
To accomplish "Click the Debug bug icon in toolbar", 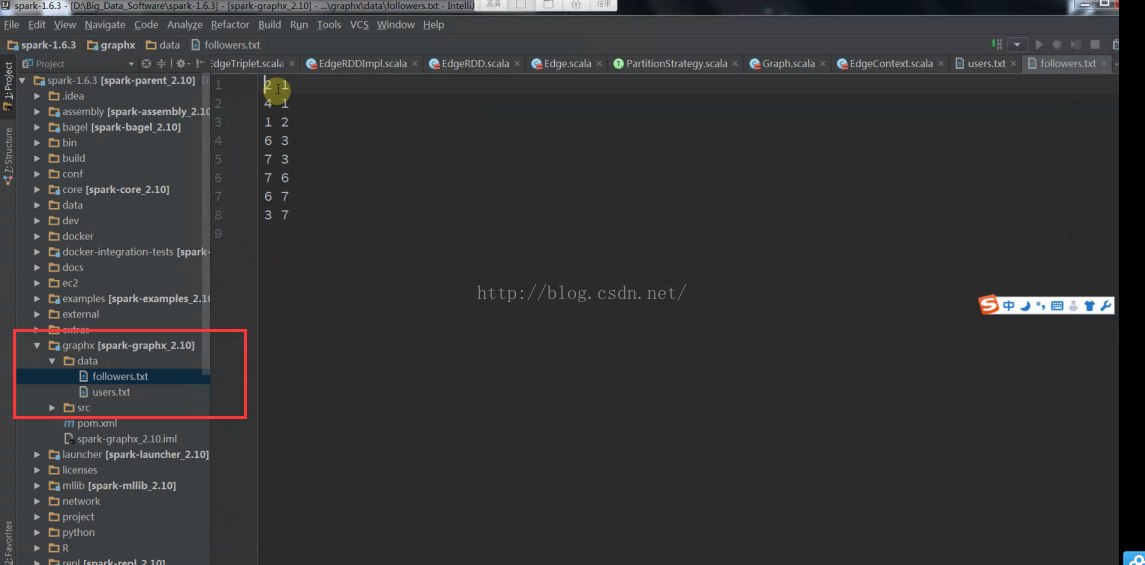I will 1057,45.
